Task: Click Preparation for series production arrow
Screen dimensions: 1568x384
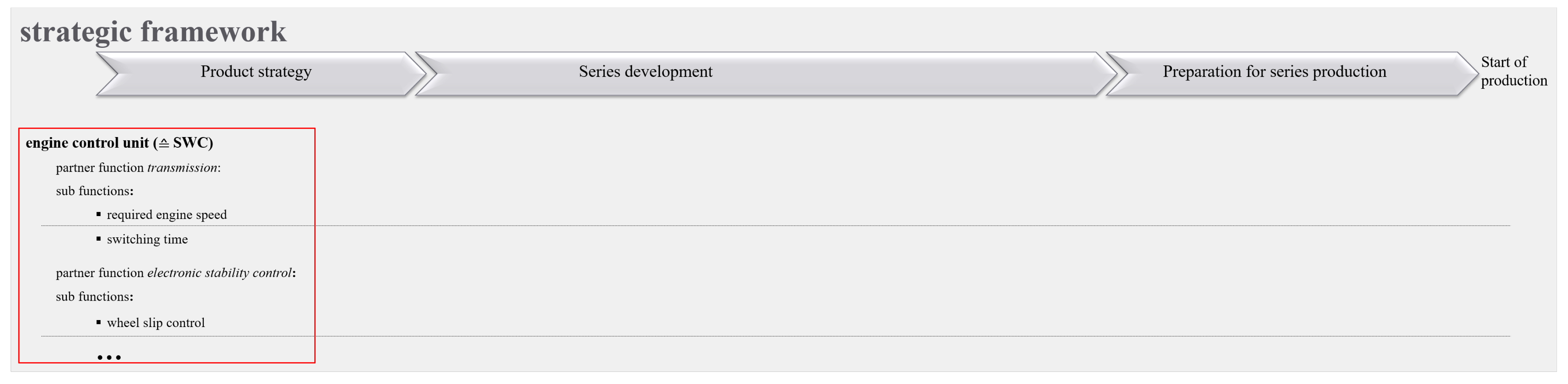Action: pyautogui.click(x=1274, y=72)
